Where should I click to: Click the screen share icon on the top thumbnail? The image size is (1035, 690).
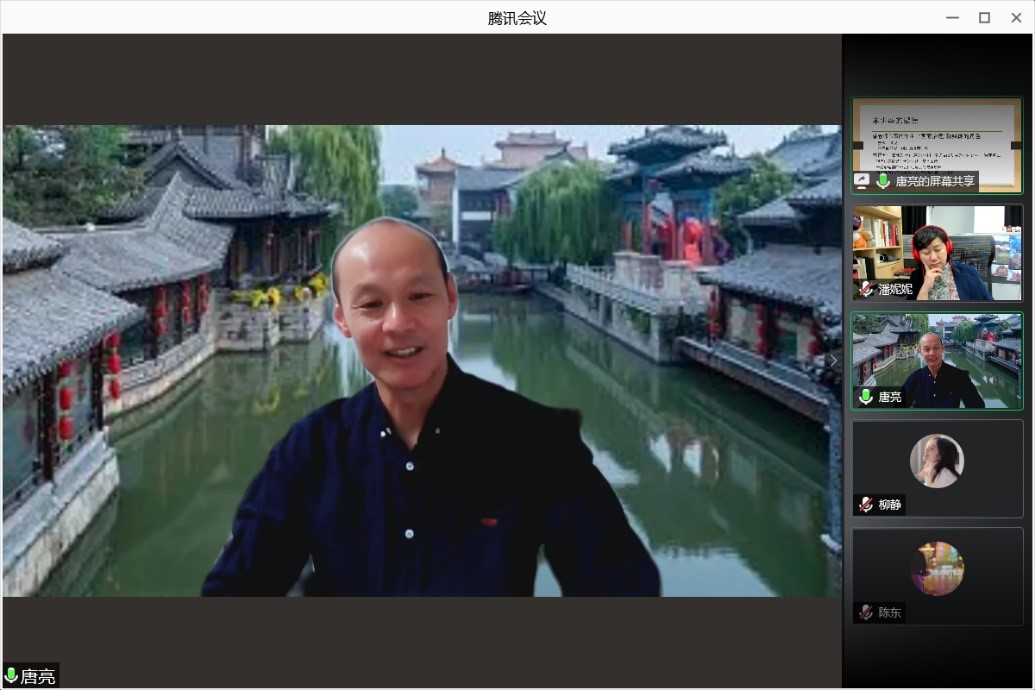[x=862, y=181]
